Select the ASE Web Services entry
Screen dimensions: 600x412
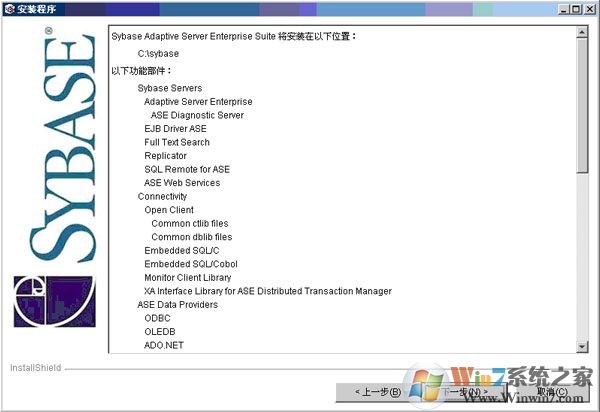point(182,183)
